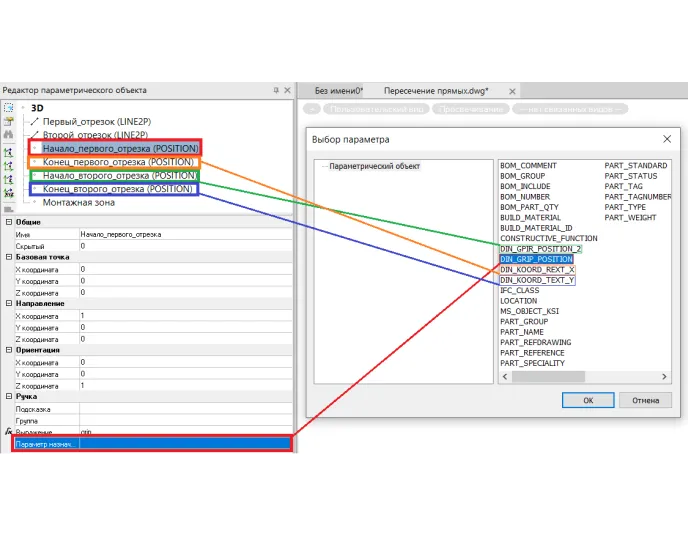Screen dimensions: 688x537
Task: Switch to the Без имени0 tab
Action: point(338,91)
